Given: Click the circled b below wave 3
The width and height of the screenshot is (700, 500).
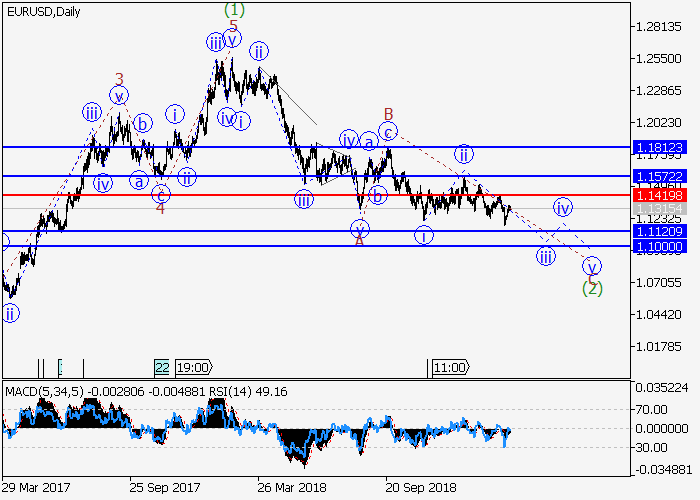Looking at the screenshot, I should (143, 124).
